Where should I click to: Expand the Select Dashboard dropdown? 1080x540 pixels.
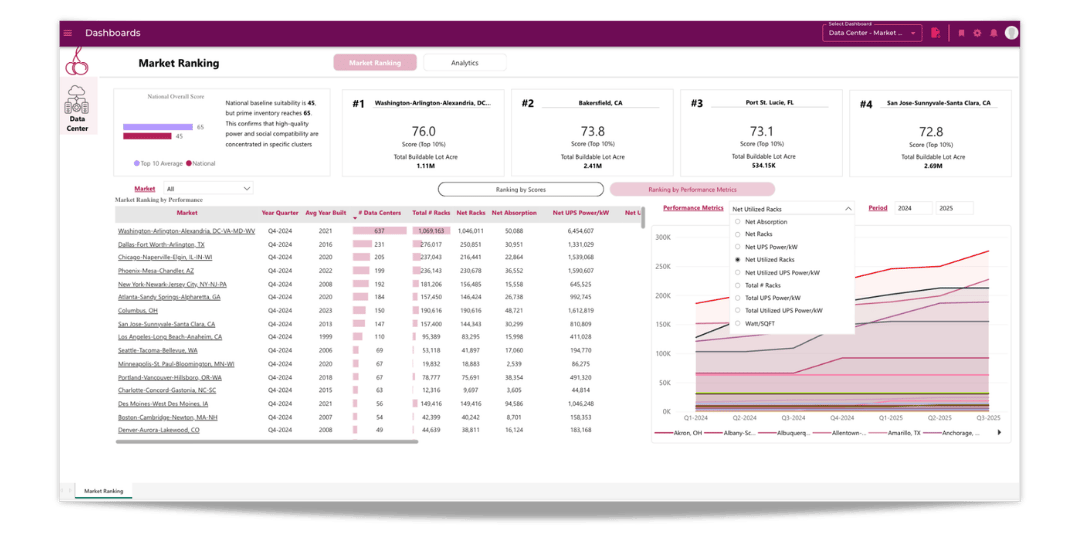click(x=871, y=33)
